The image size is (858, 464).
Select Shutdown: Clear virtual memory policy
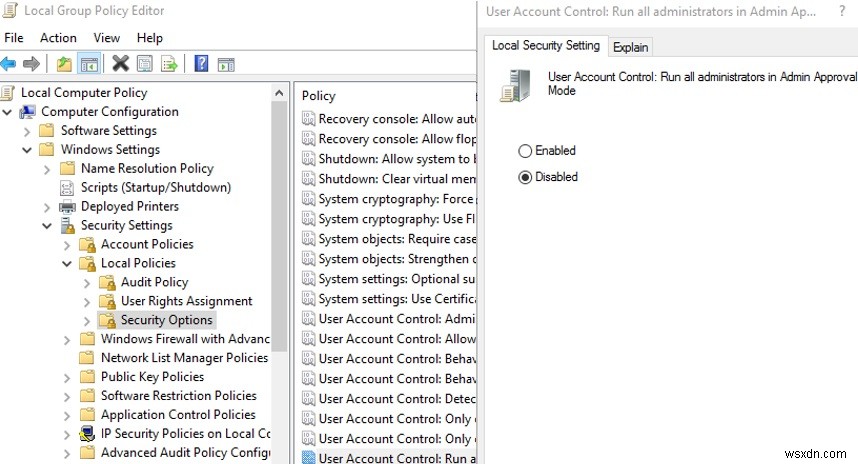389,179
